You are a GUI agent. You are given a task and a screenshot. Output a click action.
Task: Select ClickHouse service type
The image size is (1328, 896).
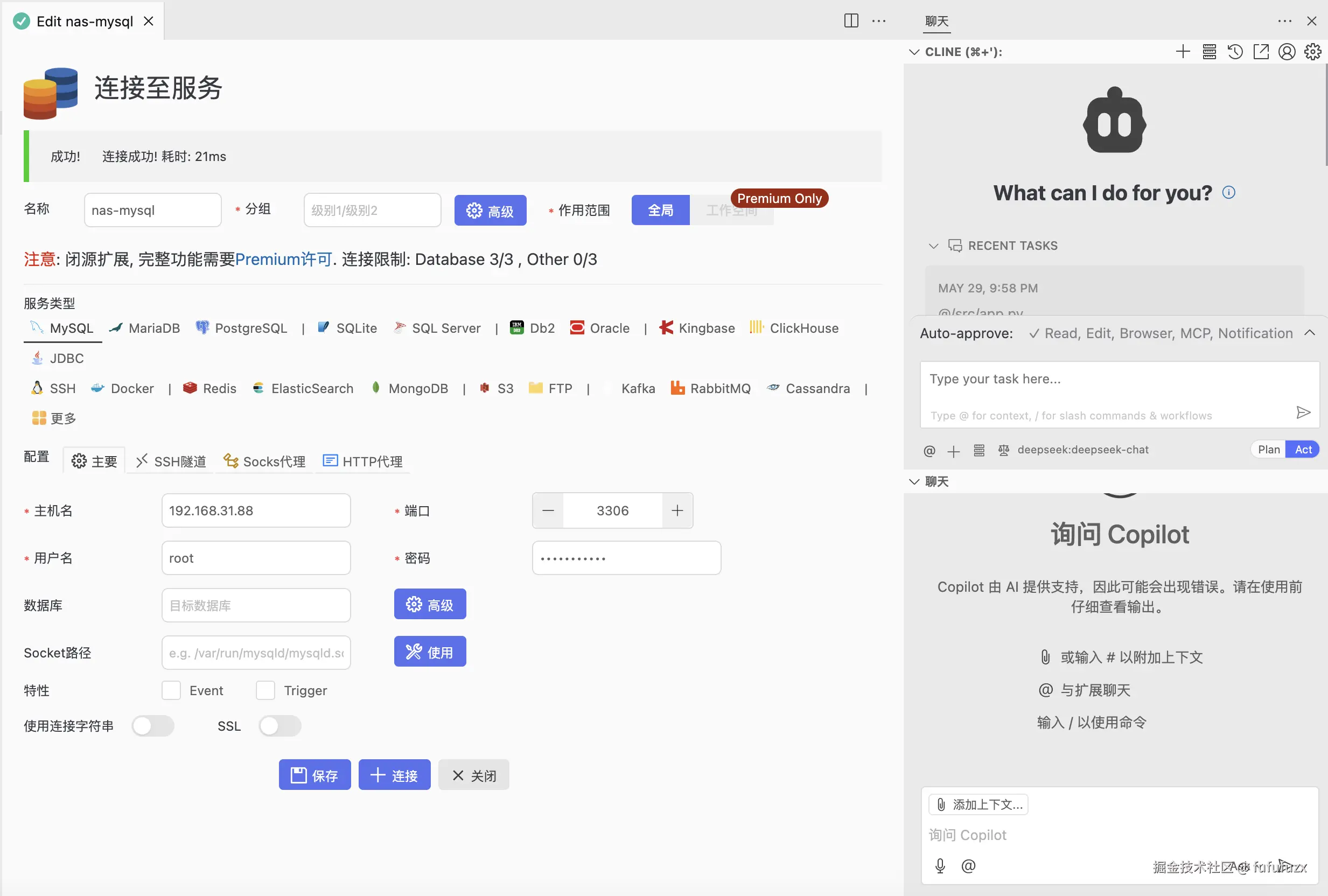(794, 328)
